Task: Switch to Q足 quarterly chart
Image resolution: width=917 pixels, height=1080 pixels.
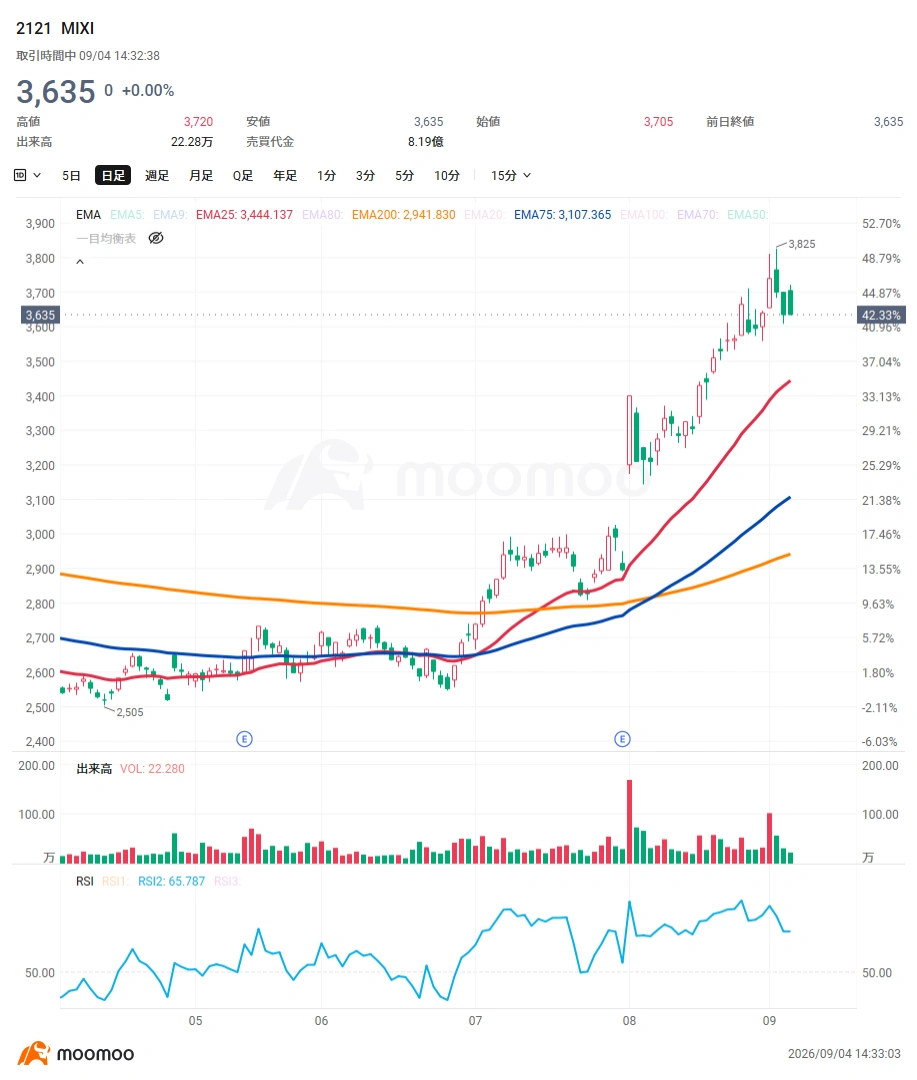Action: point(243,176)
